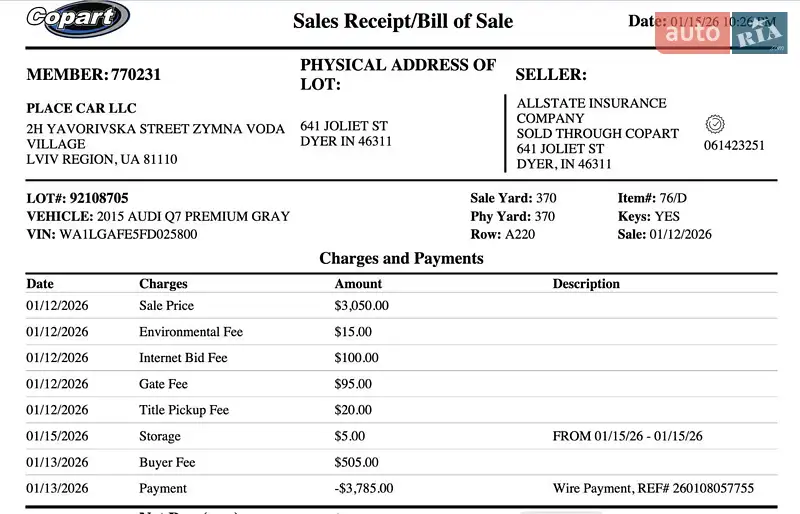Click the Description column header

pyautogui.click(x=586, y=284)
